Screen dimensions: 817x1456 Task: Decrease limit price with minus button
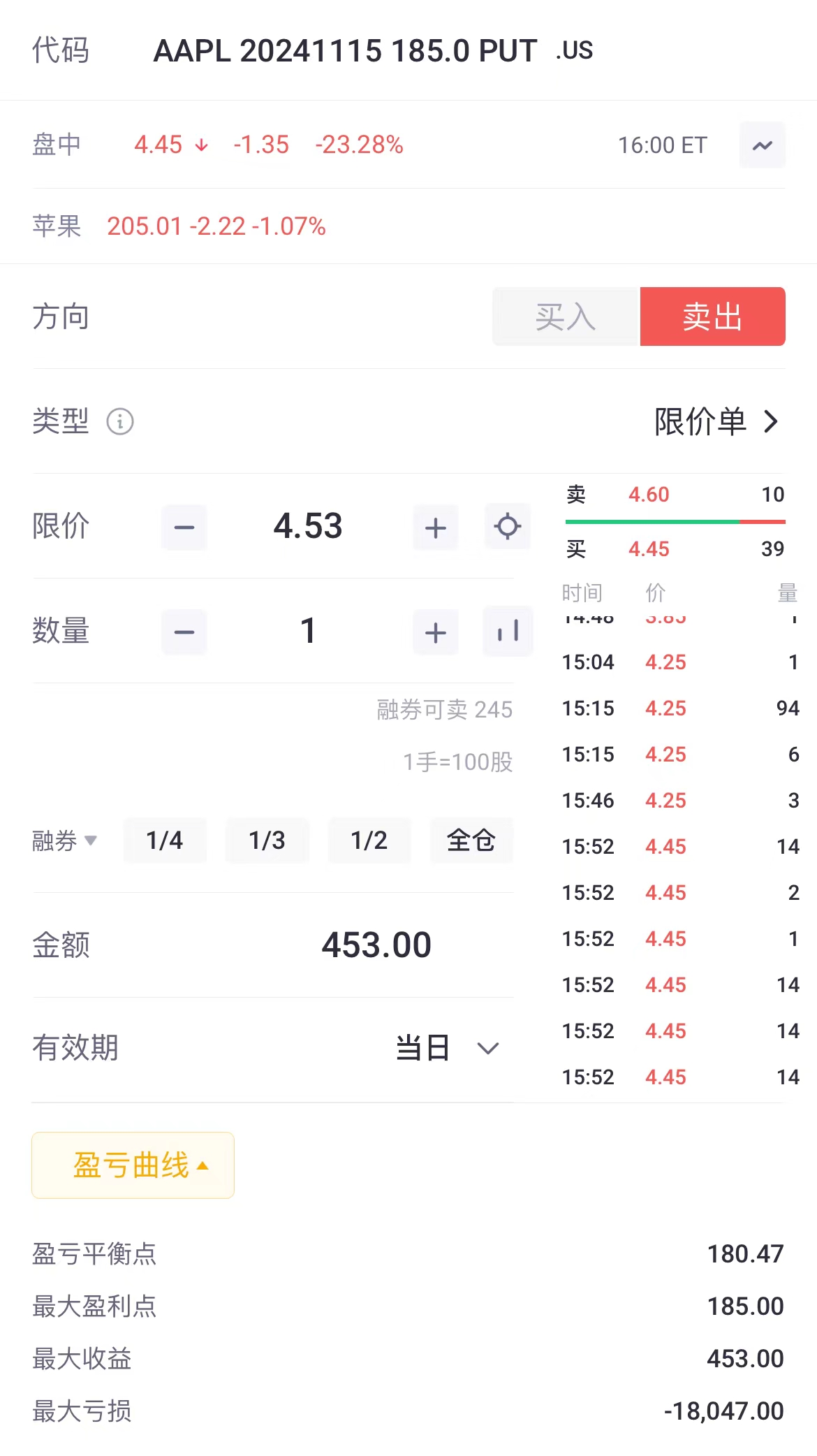(x=184, y=527)
